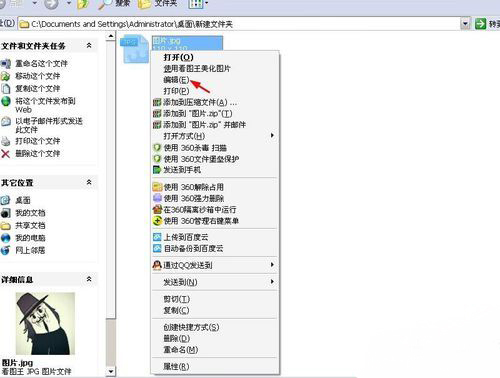Click the red X 删除这个文件 icon

pyautogui.click(x=6, y=154)
